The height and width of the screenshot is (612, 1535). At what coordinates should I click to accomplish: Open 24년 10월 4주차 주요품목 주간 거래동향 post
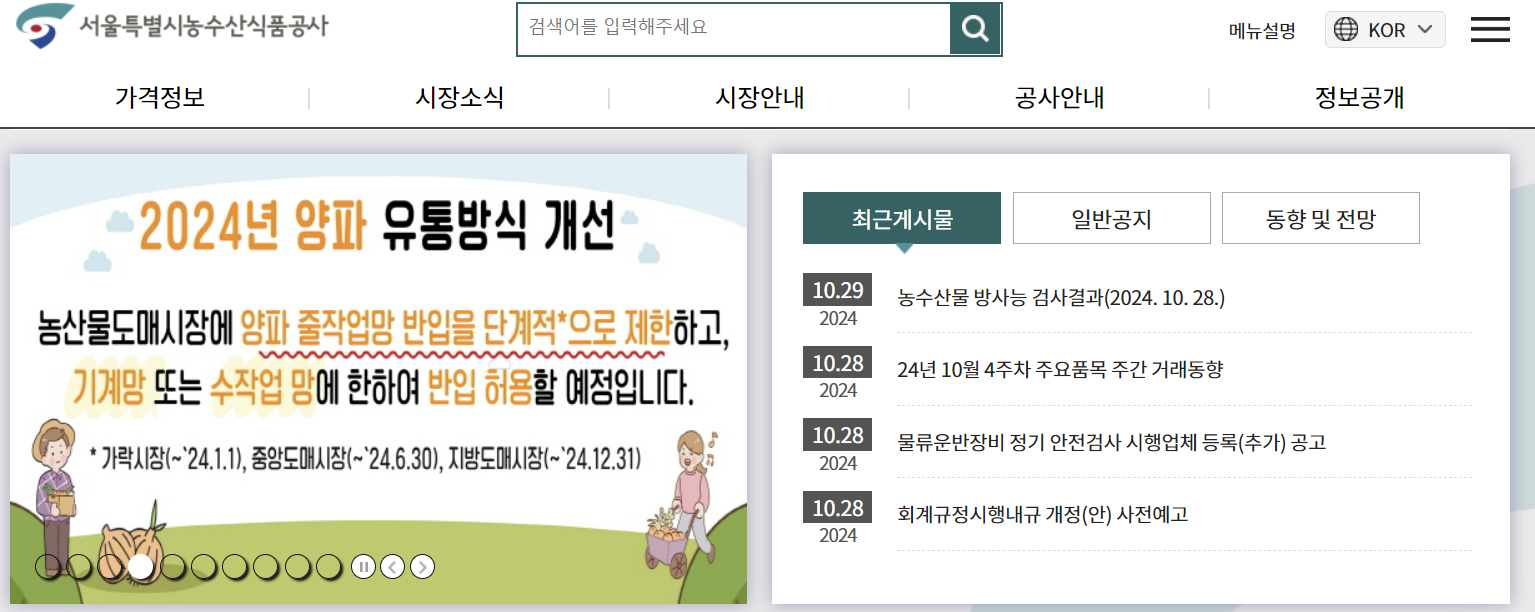coord(1060,370)
